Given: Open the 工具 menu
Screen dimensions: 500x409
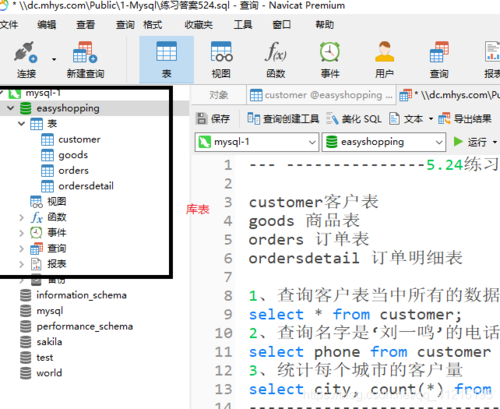Looking at the screenshot, I should [x=243, y=25].
